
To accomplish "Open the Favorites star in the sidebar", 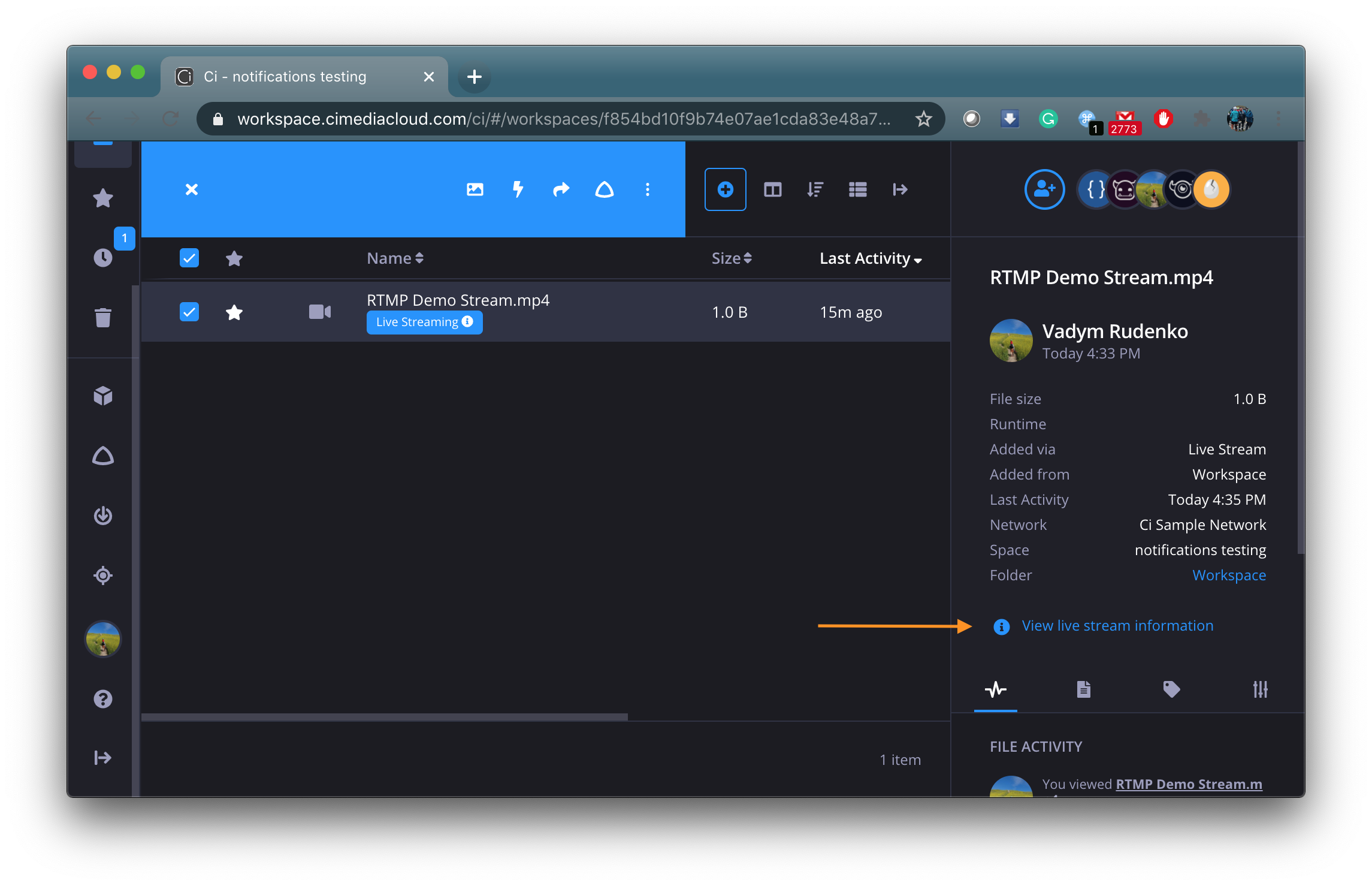I will click(x=103, y=198).
